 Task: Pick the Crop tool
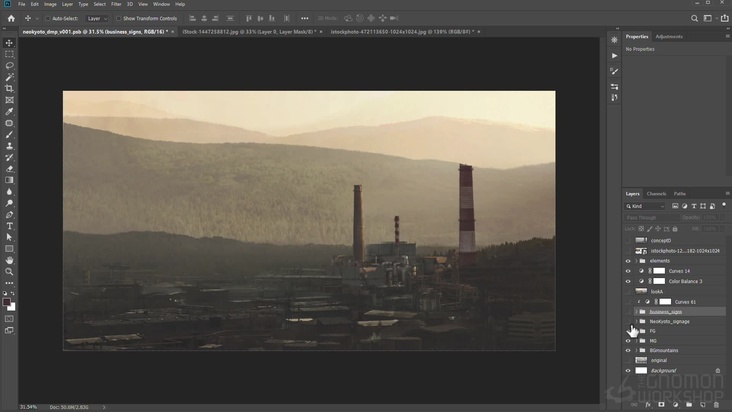pos(9,88)
